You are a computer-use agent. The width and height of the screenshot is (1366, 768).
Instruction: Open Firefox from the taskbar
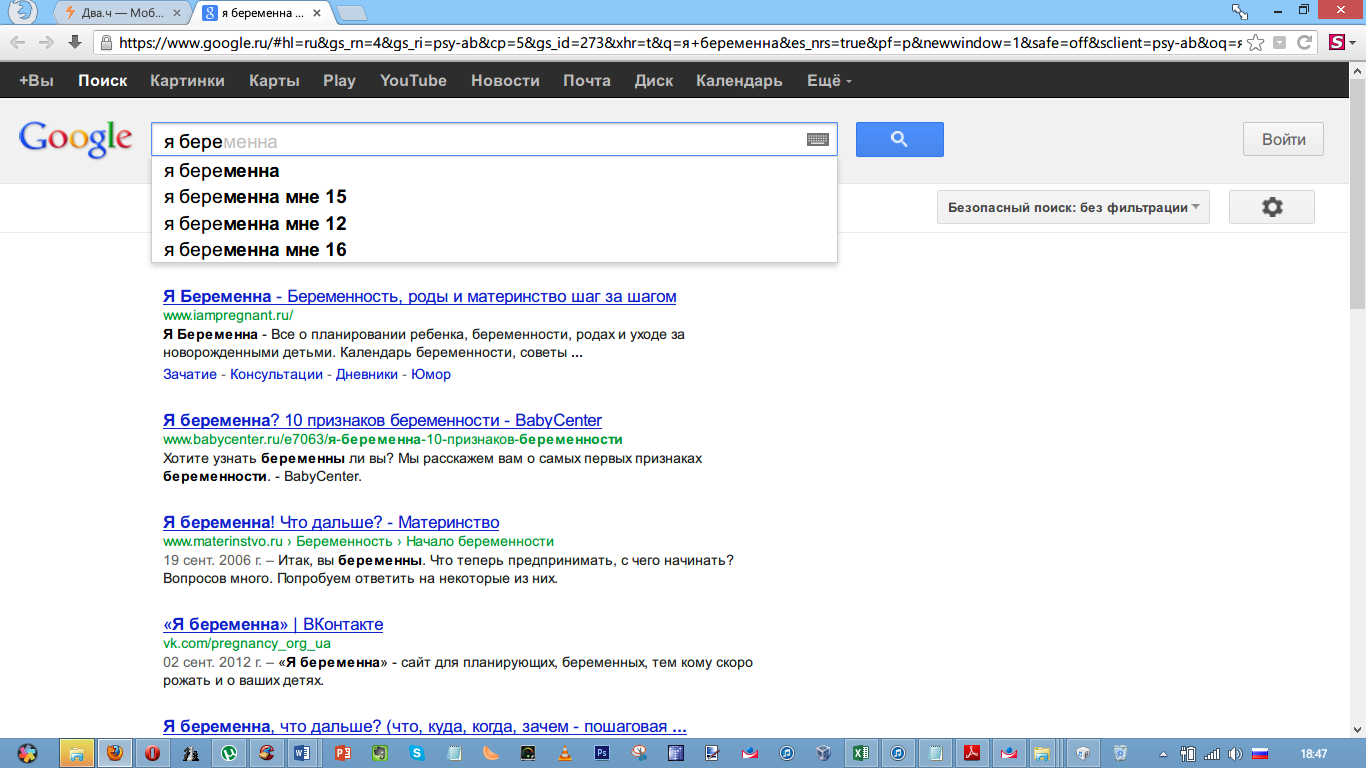pyautogui.click(x=115, y=753)
